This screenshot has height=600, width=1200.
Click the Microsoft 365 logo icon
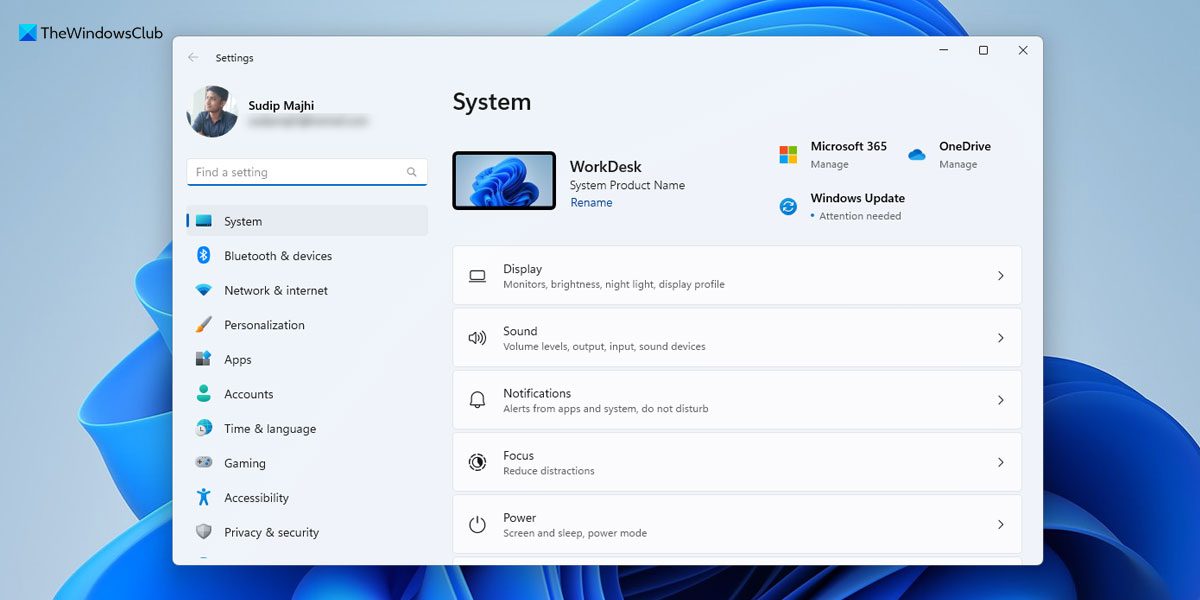click(x=789, y=155)
